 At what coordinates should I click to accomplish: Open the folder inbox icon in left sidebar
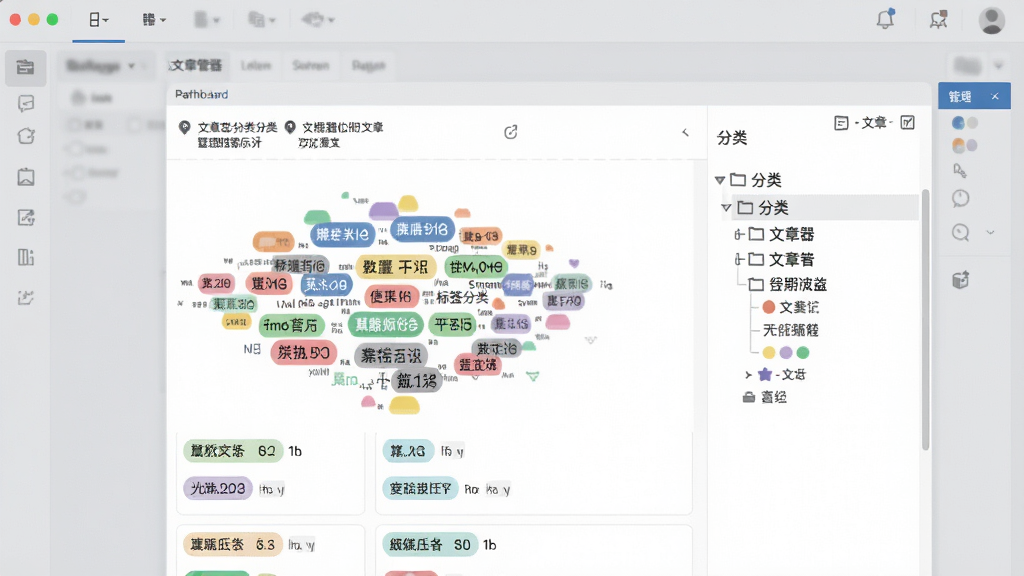click(x=25, y=67)
